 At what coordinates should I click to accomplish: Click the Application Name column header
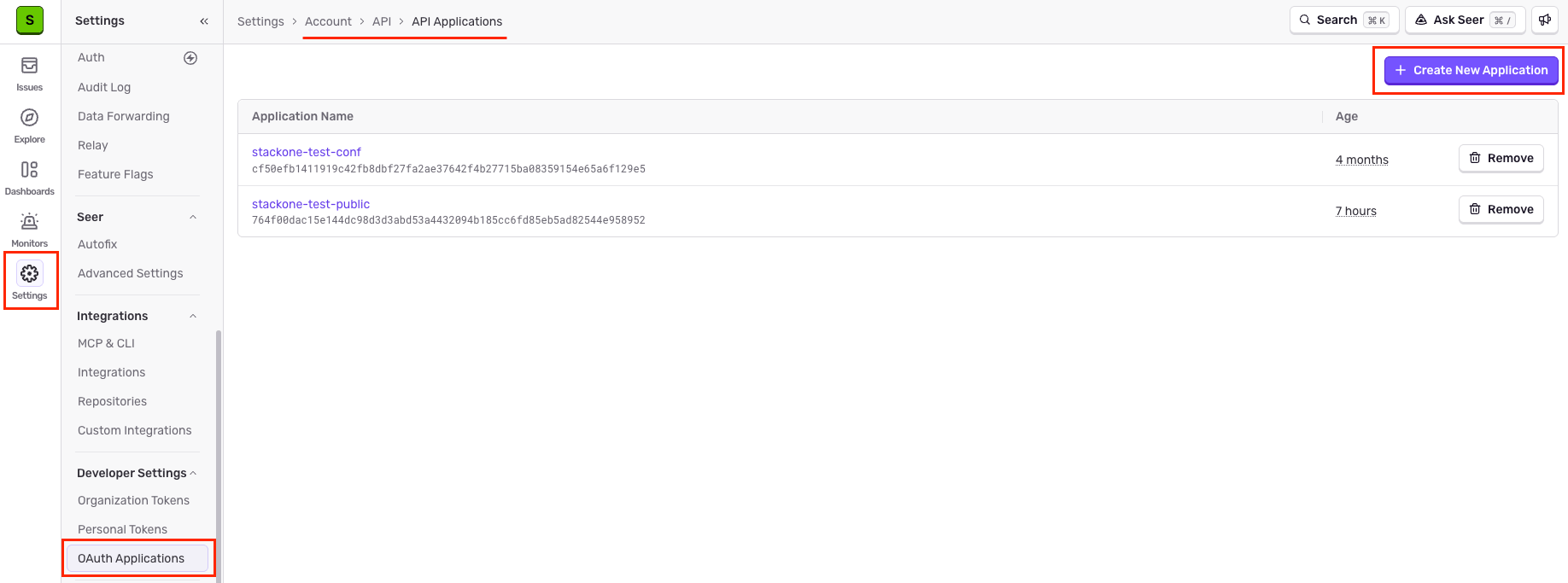302,116
